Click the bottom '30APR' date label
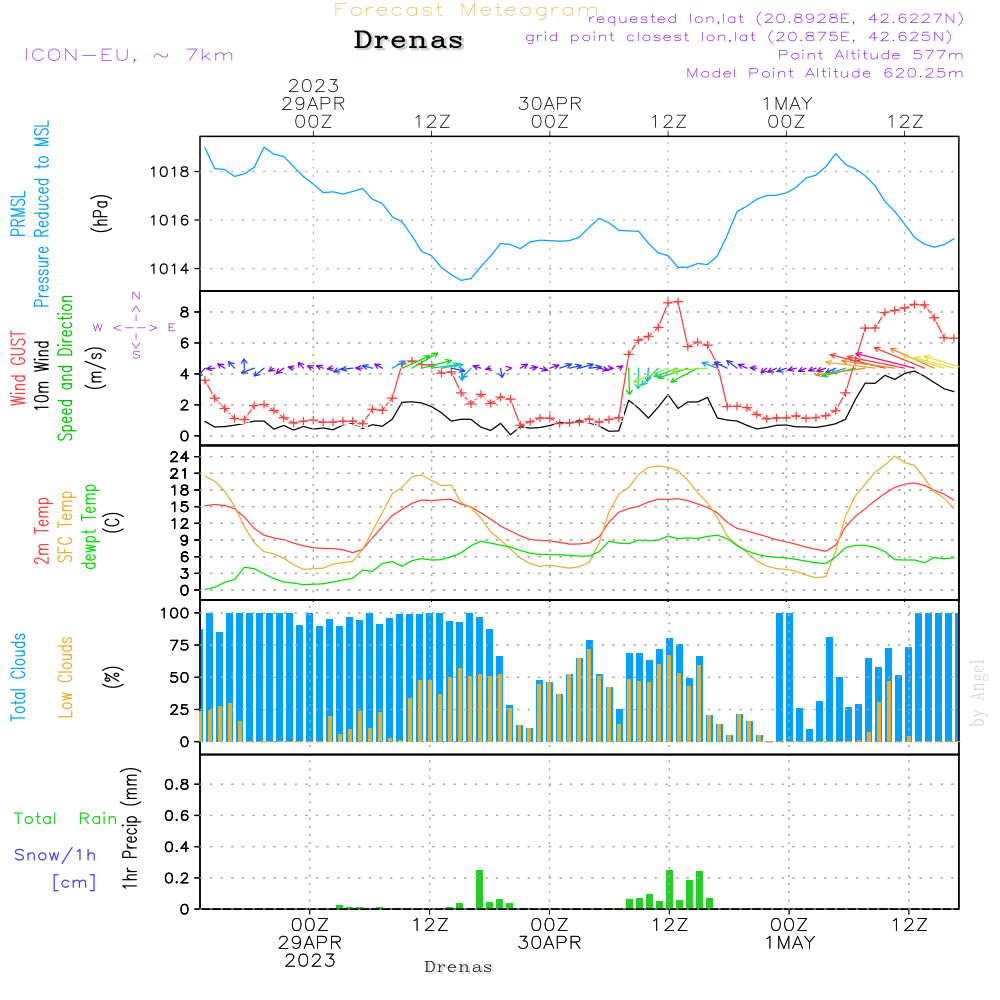1000x1000 pixels. coord(549,942)
